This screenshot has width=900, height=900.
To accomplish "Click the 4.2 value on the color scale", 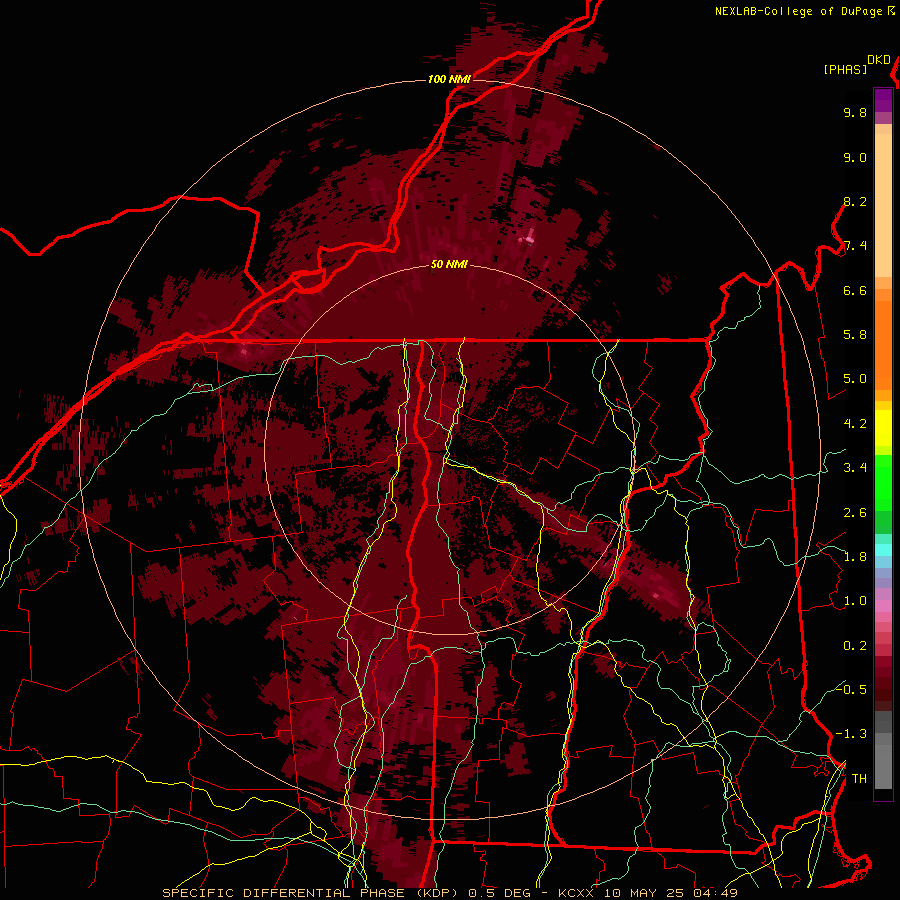I will (855, 424).
